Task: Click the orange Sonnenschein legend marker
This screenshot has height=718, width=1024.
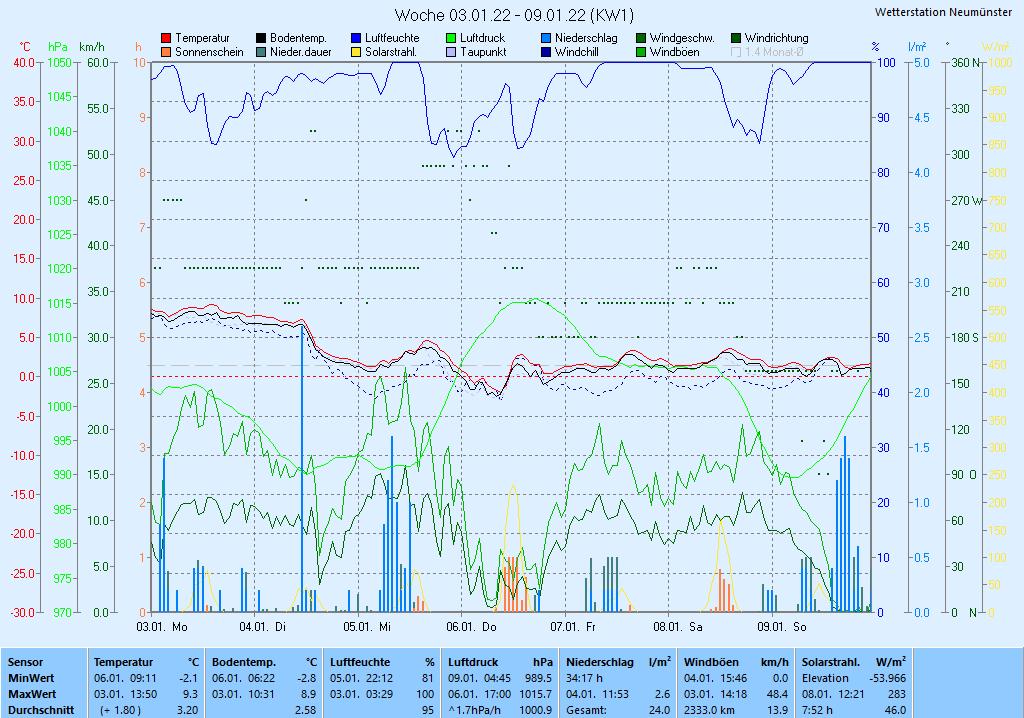Action: click(166, 52)
